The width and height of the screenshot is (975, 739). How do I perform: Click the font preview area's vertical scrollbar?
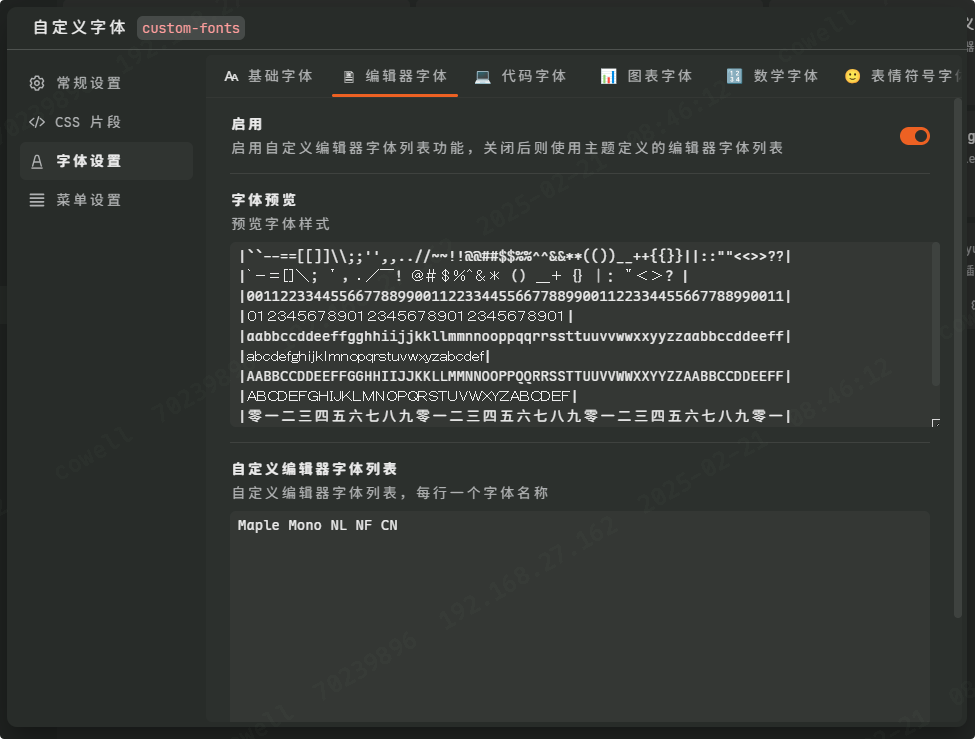pyautogui.click(x=935, y=314)
